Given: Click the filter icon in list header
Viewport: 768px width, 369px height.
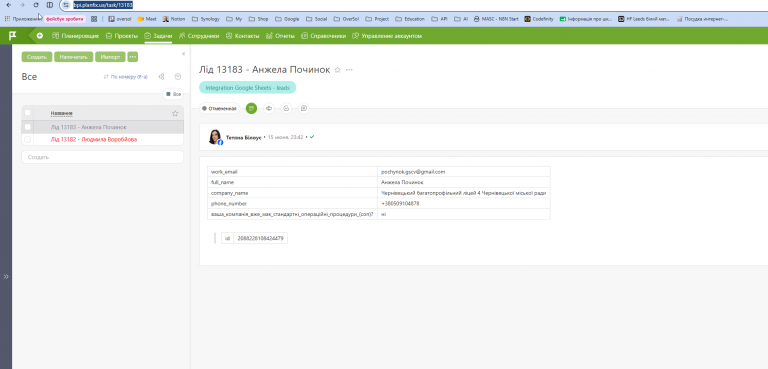Looking at the screenshot, I should tap(178, 77).
